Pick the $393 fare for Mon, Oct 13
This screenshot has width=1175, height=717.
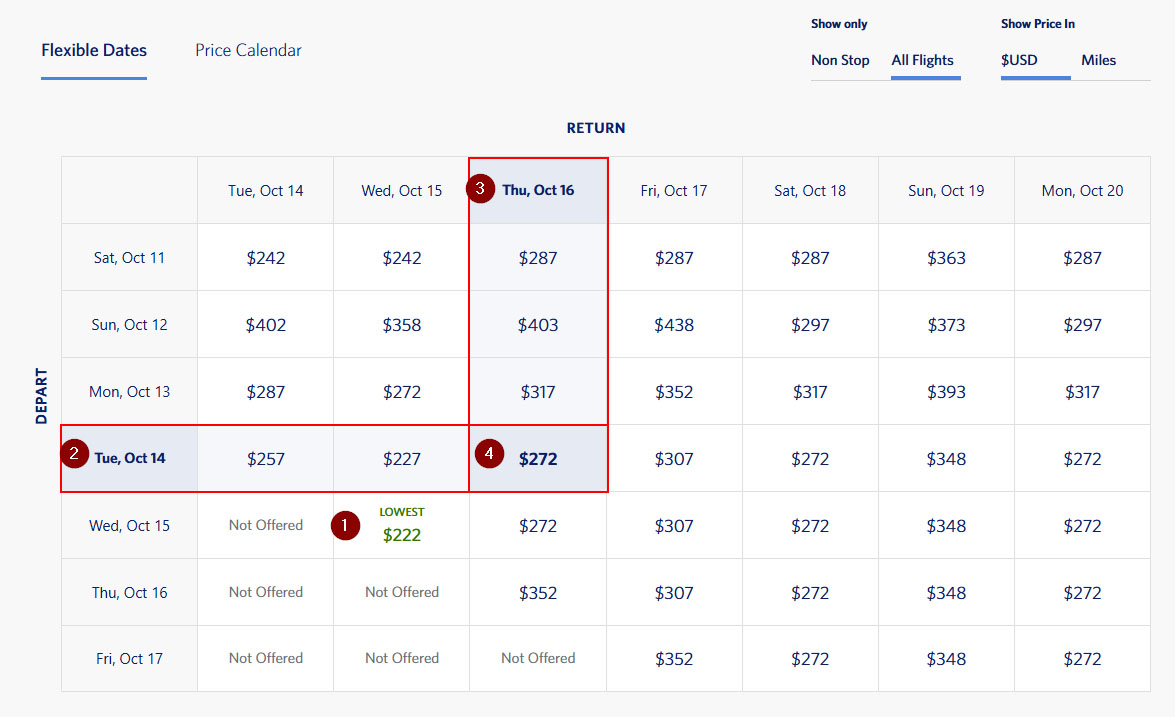click(946, 392)
